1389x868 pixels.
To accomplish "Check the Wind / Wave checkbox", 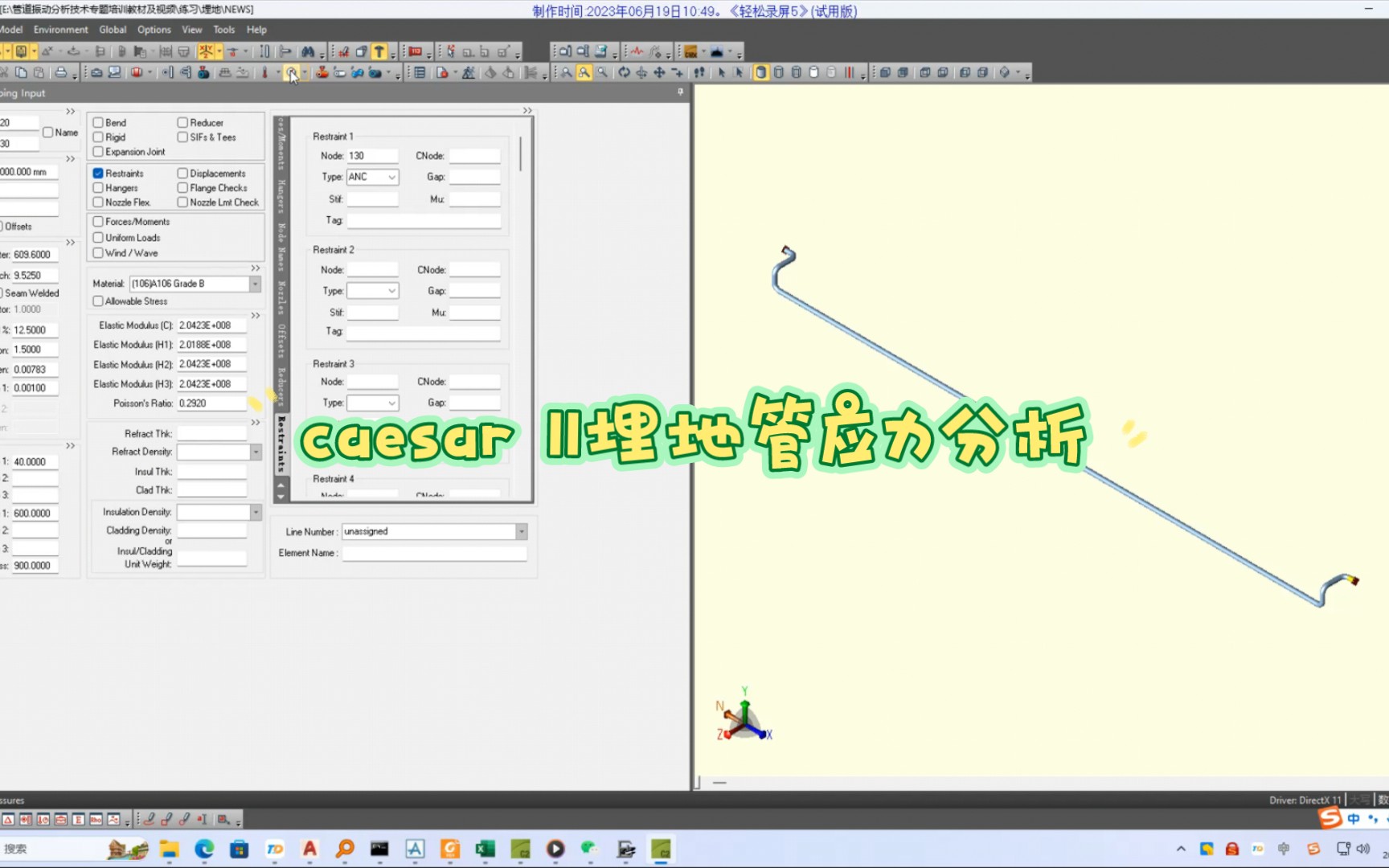I will click(x=98, y=253).
